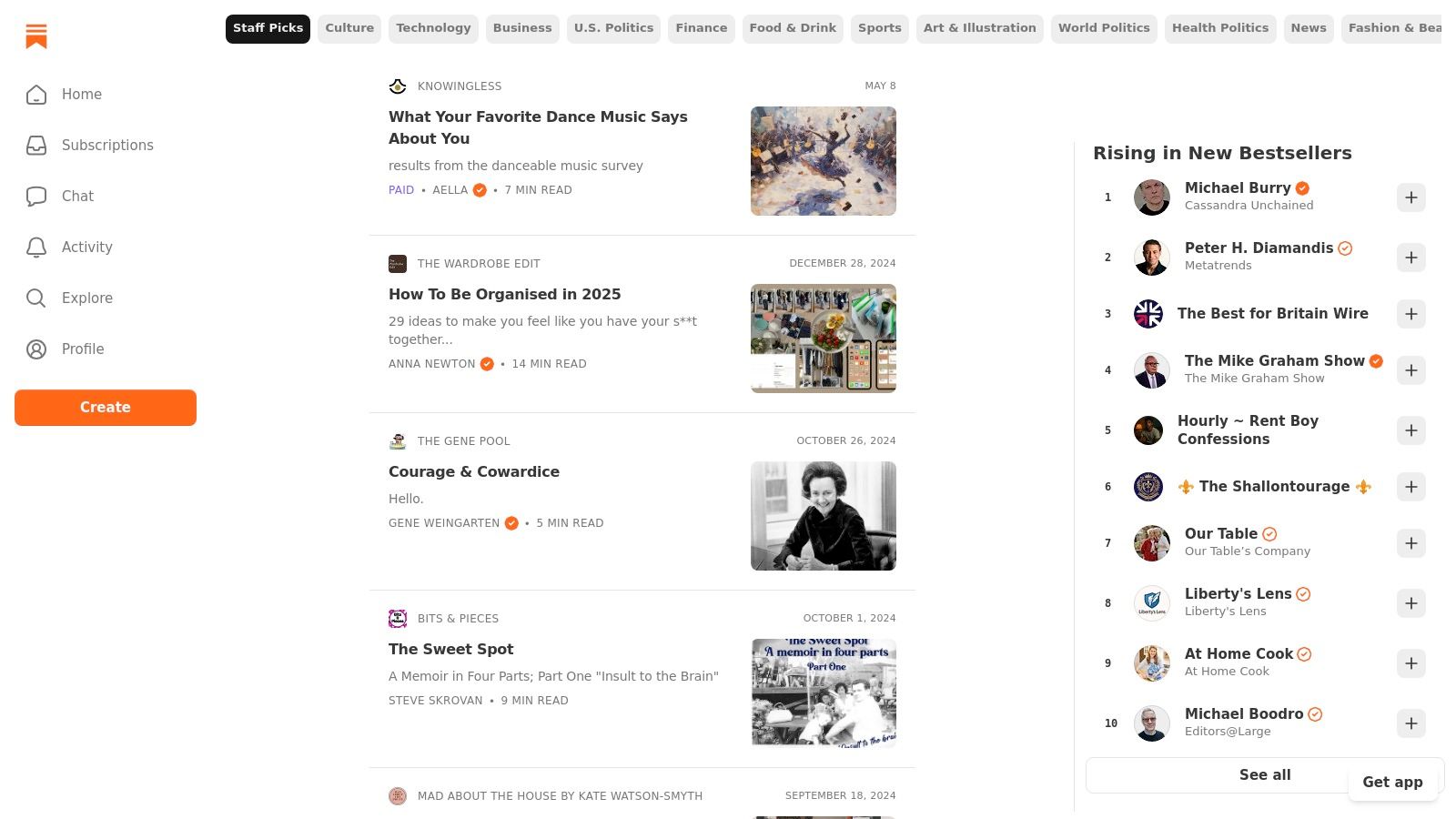
Task: Click the Substack logo
Action: click(x=36, y=36)
